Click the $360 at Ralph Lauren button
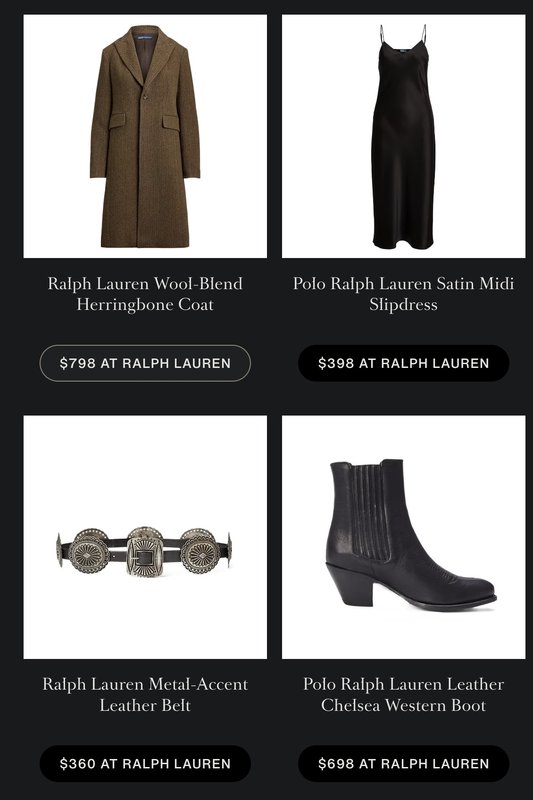 [145, 764]
